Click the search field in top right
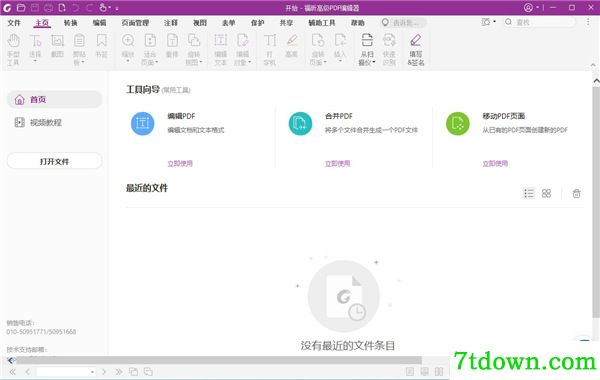Screen dimensions: 600x380 pos(540,22)
